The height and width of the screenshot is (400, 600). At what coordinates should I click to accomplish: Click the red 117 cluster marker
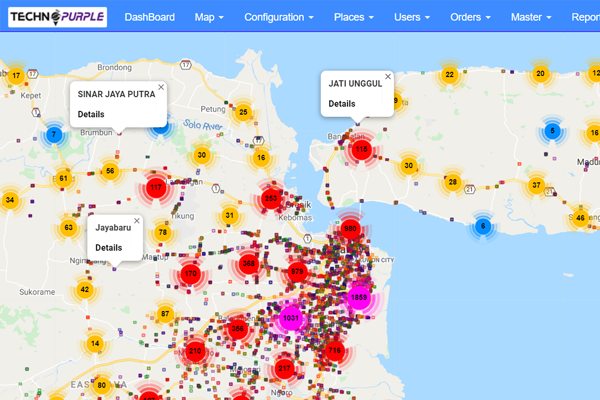[x=156, y=188]
